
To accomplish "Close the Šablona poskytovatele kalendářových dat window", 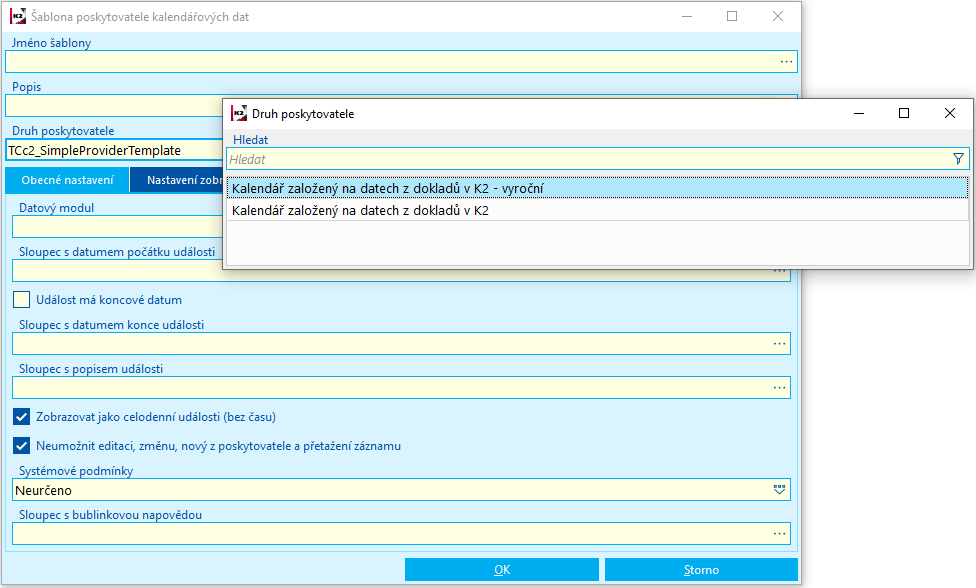I will click(777, 16).
